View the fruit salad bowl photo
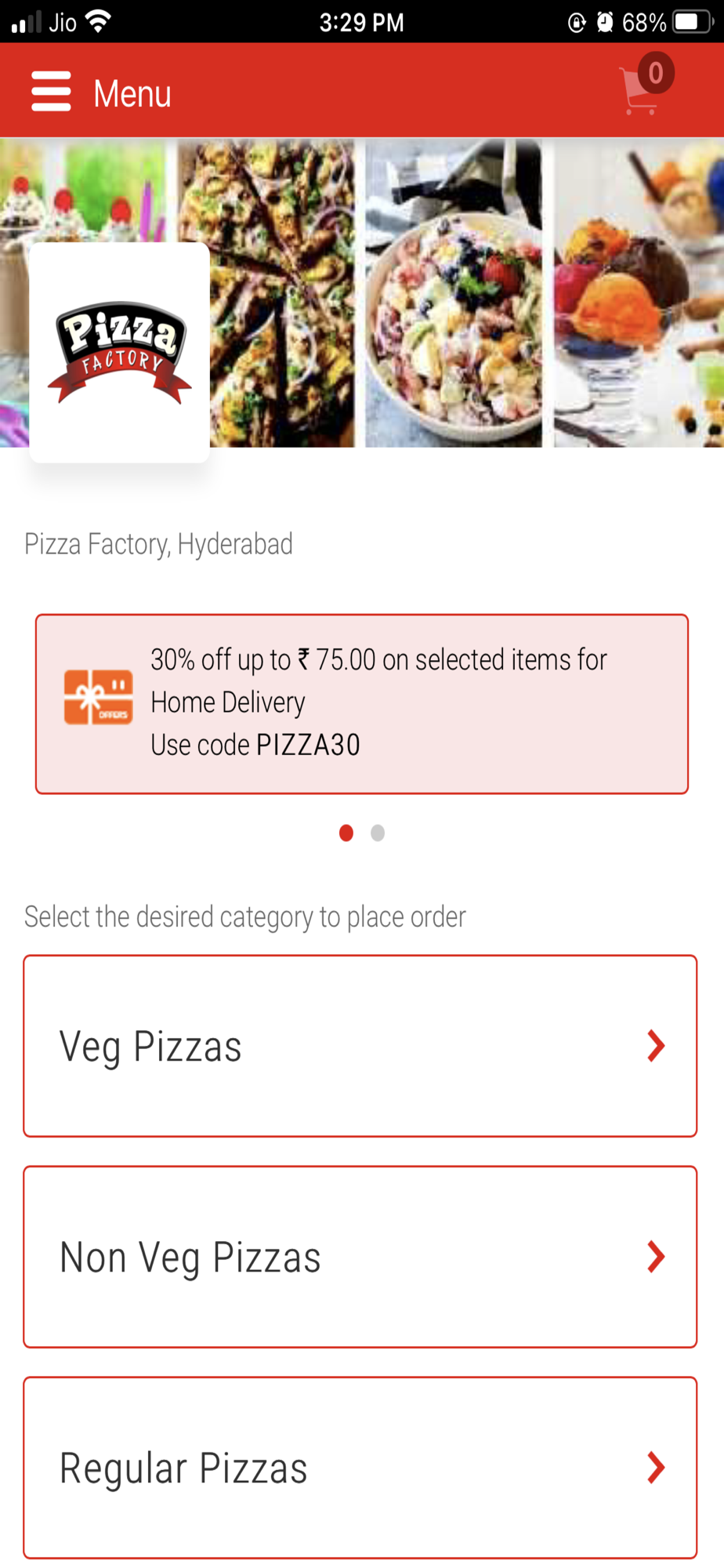The height and width of the screenshot is (1568, 724). [x=454, y=292]
